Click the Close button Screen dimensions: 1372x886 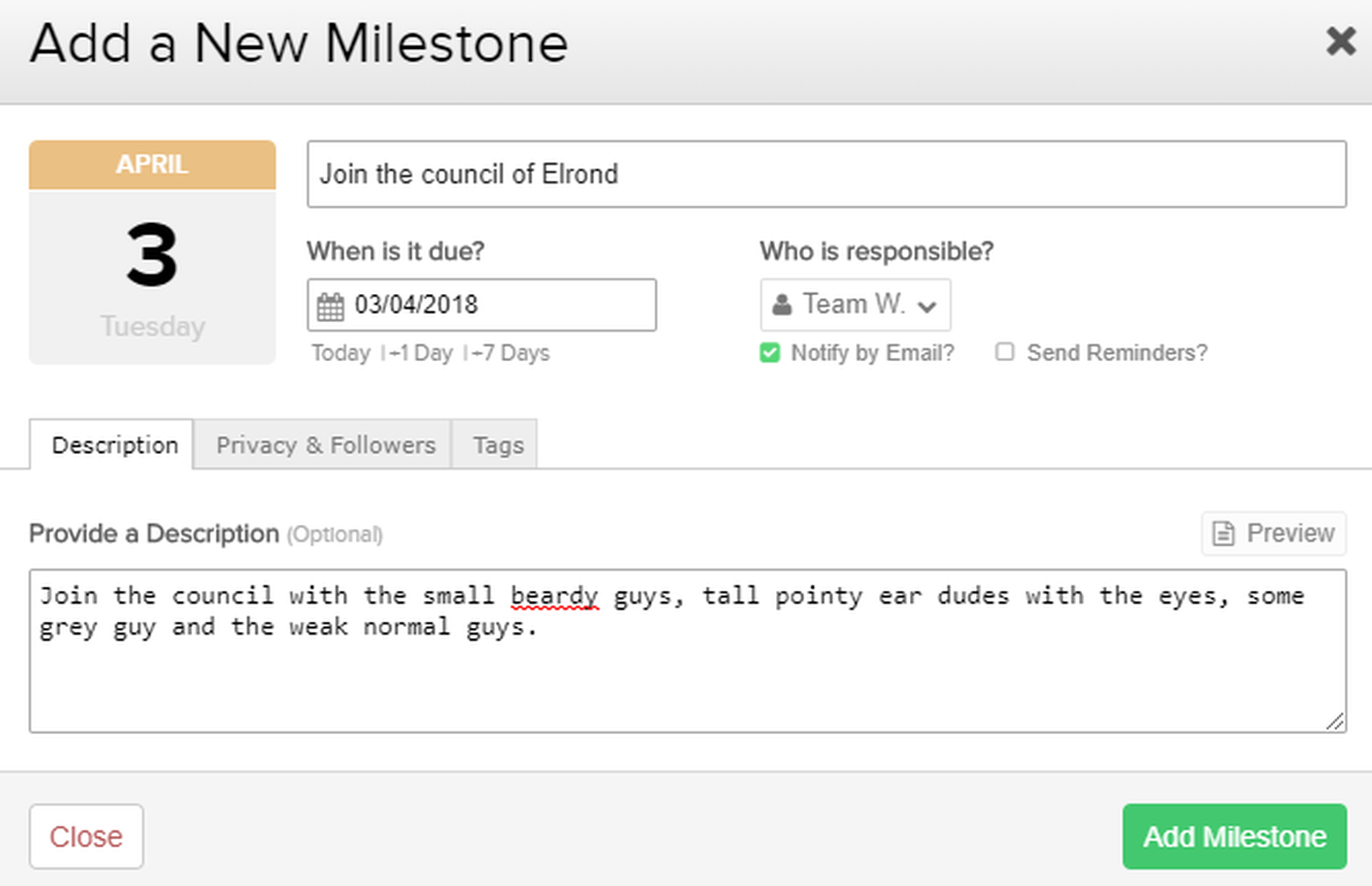(86, 836)
